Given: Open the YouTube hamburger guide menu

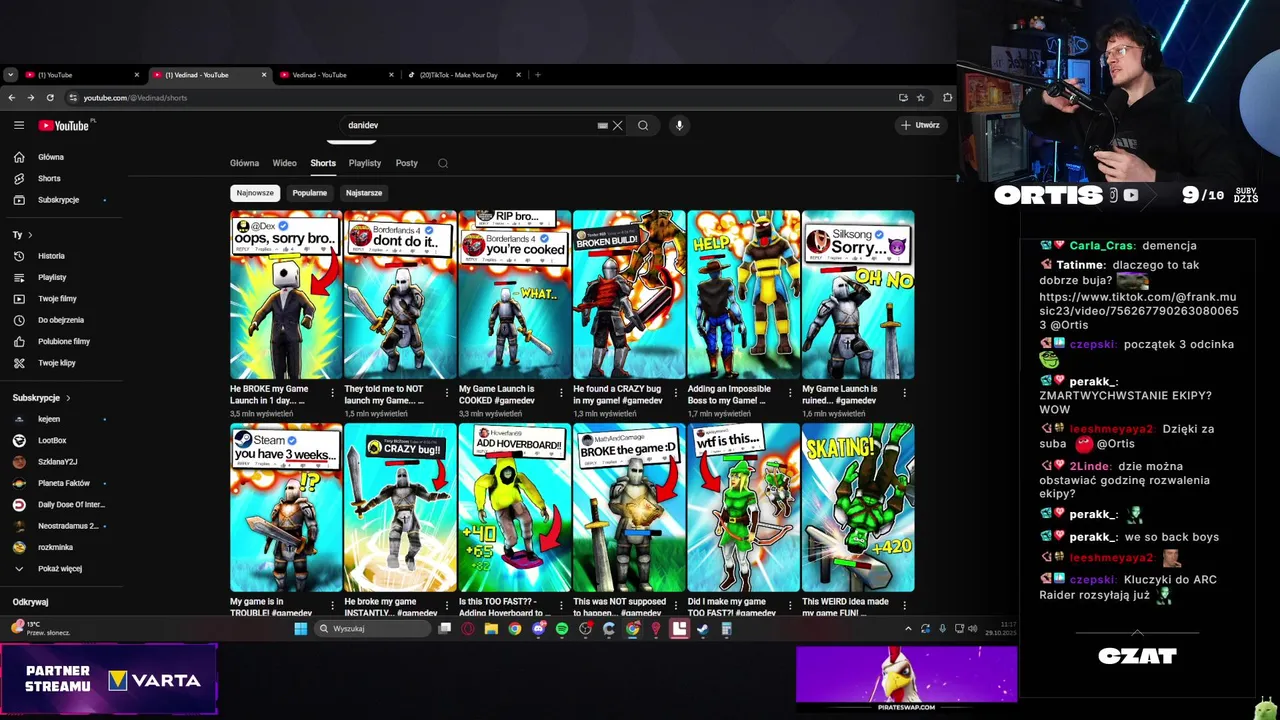Looking at the screenshot, I should click(19, 125).
